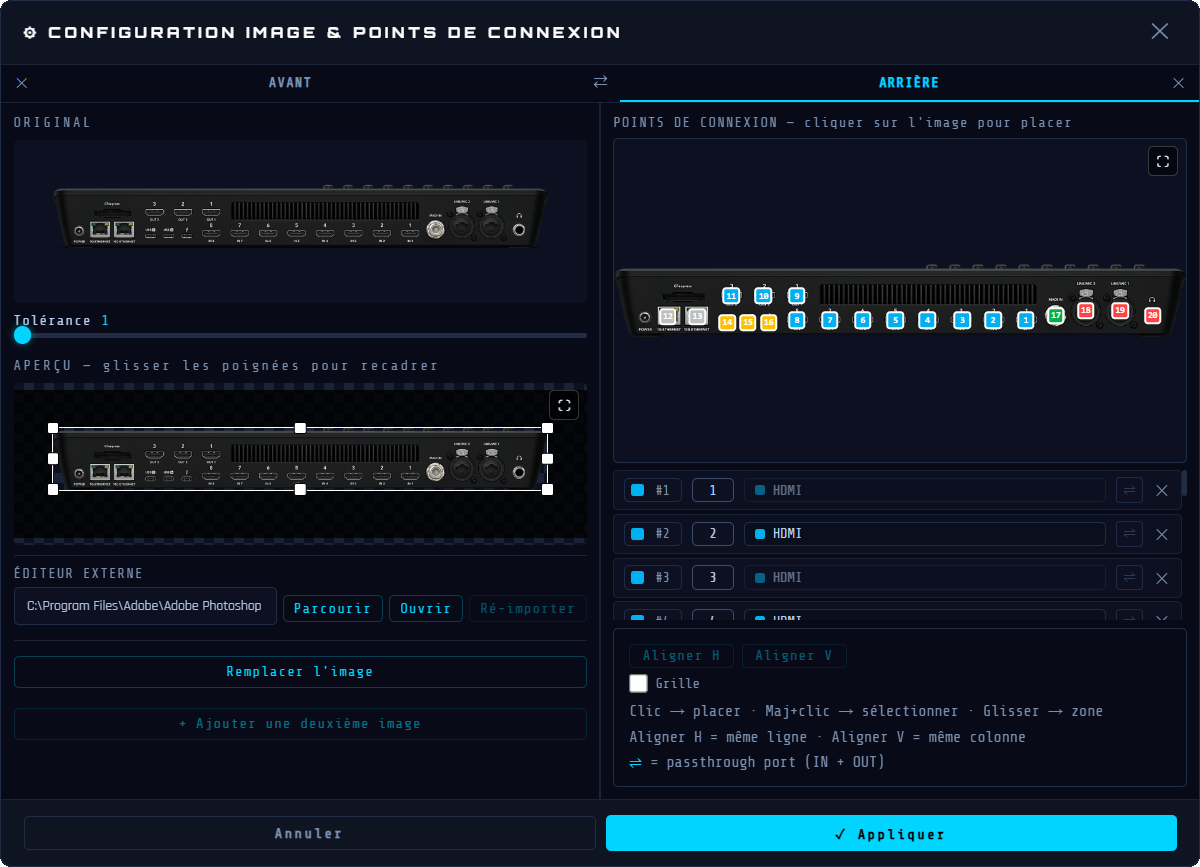Click connection point marker 5

(x=895, y=320)
